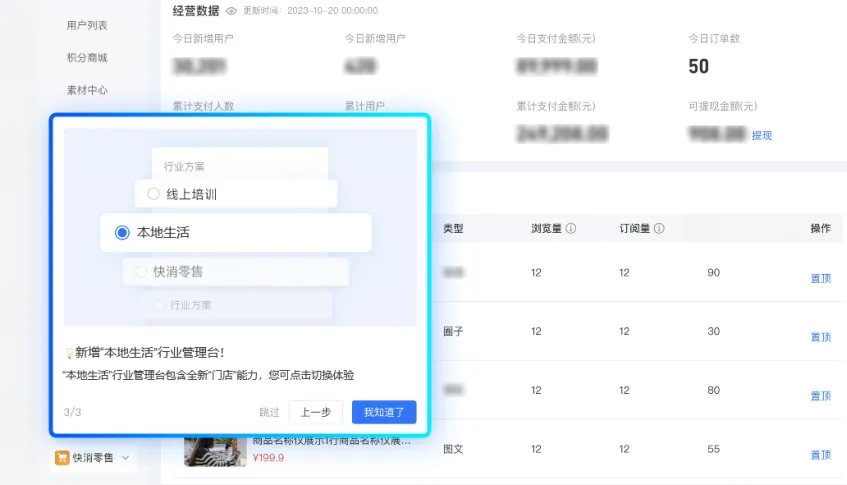Click the 可提现金额(元) label

[723, 106]
